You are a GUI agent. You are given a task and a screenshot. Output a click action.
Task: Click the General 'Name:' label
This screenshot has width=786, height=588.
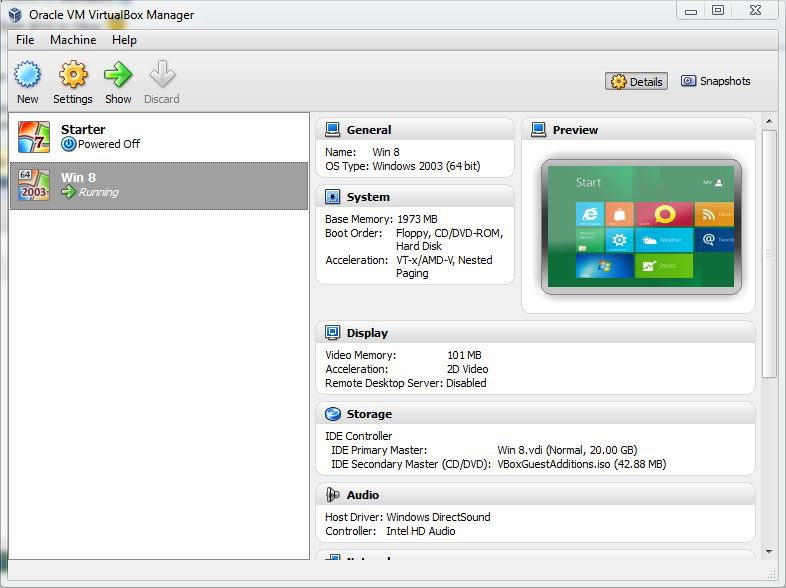click(340, 152)
